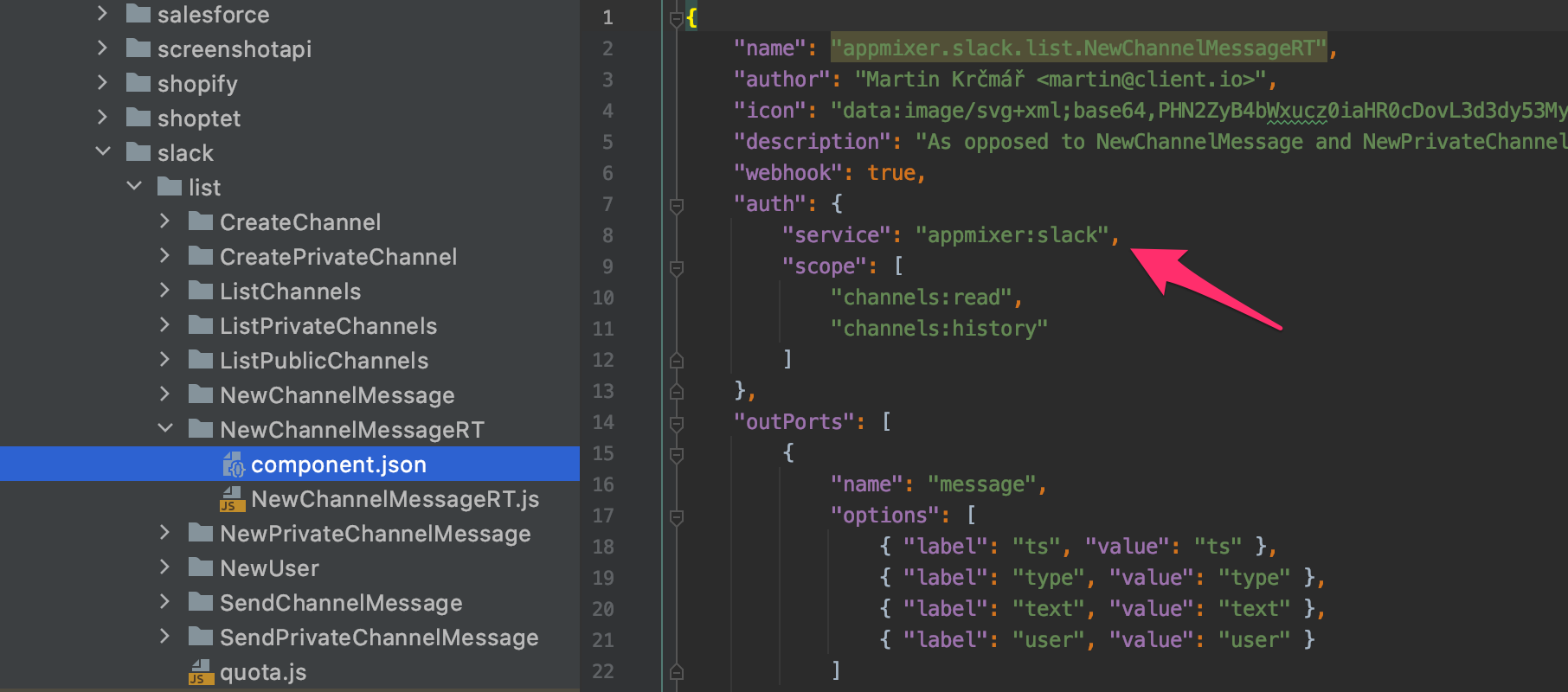The image size is (1568, 692).
Task: Click the "outPorts" key
Action: point(794,421)
